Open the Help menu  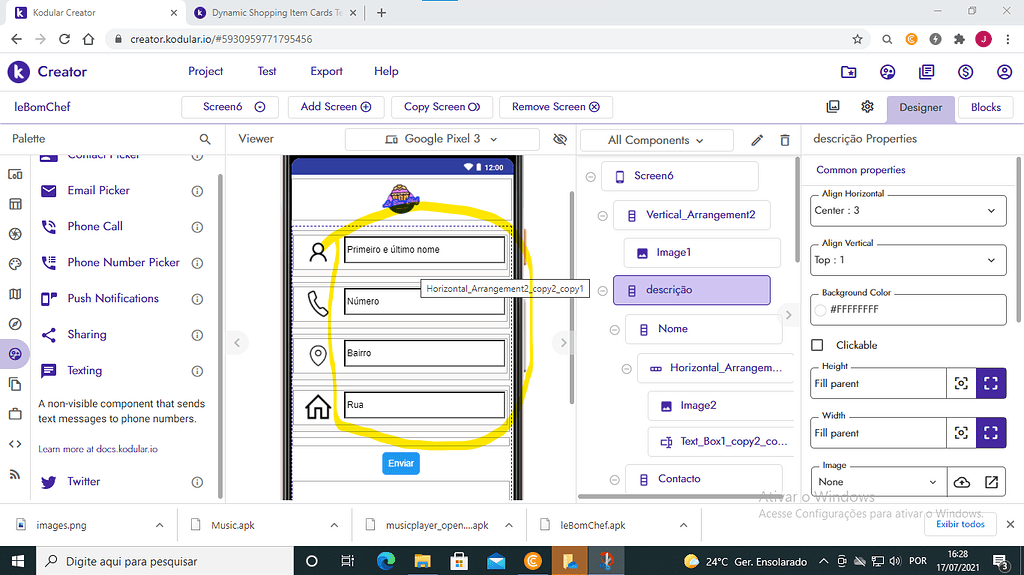[386, 71]
